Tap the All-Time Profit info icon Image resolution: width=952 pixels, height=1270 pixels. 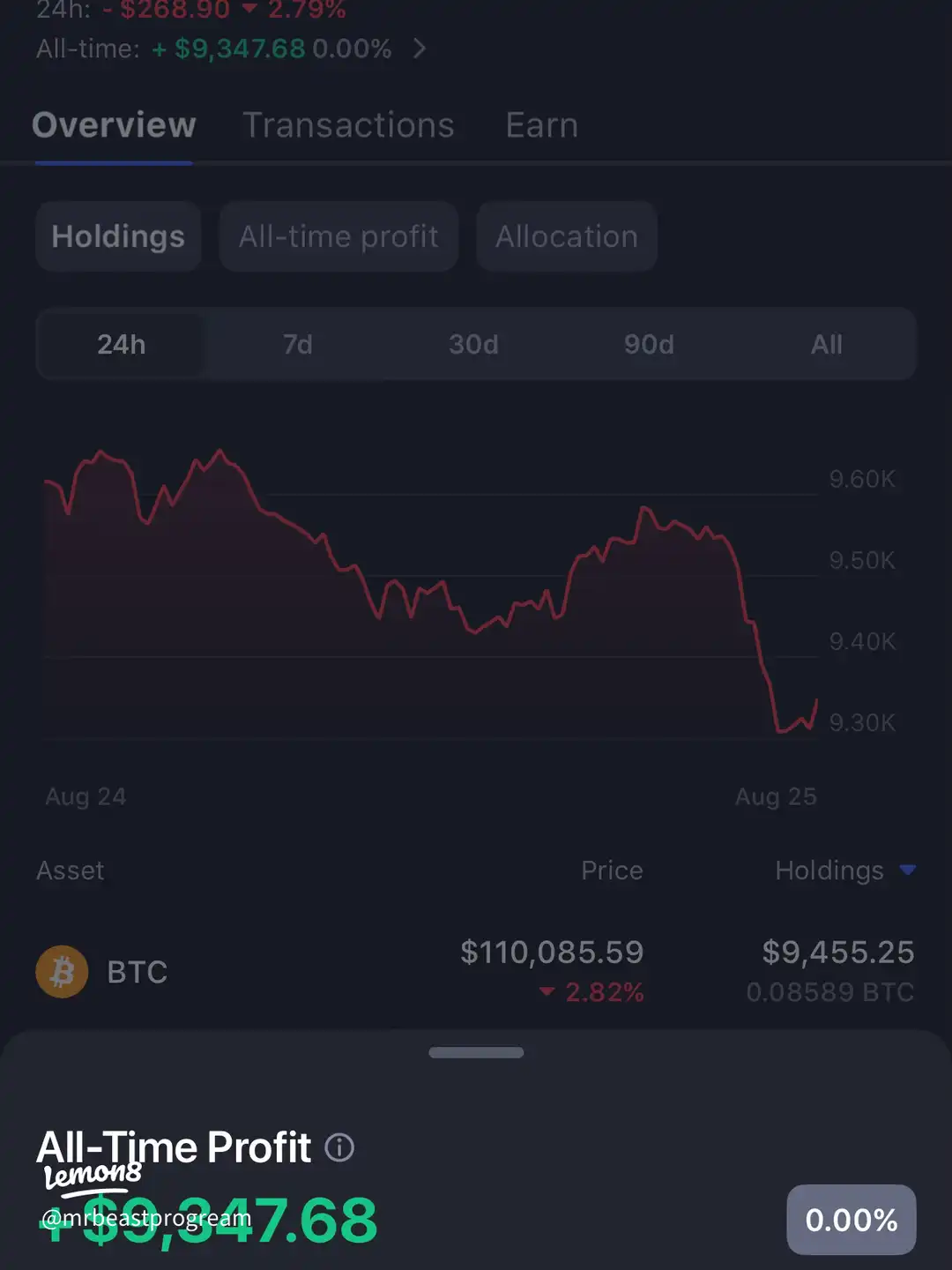pos(339,1147)
